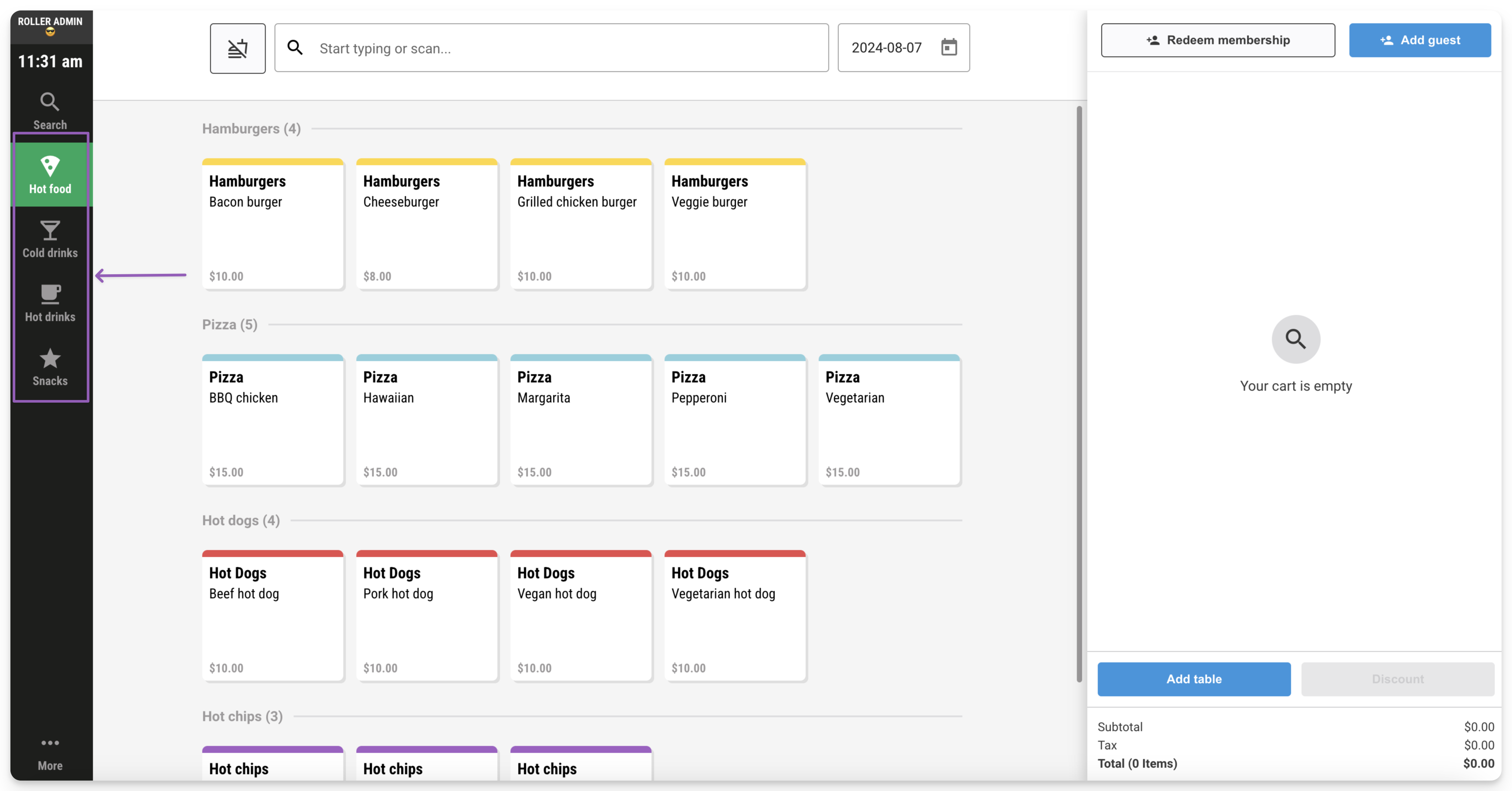Click the 2024-08-07 date field

click(903, 48)
